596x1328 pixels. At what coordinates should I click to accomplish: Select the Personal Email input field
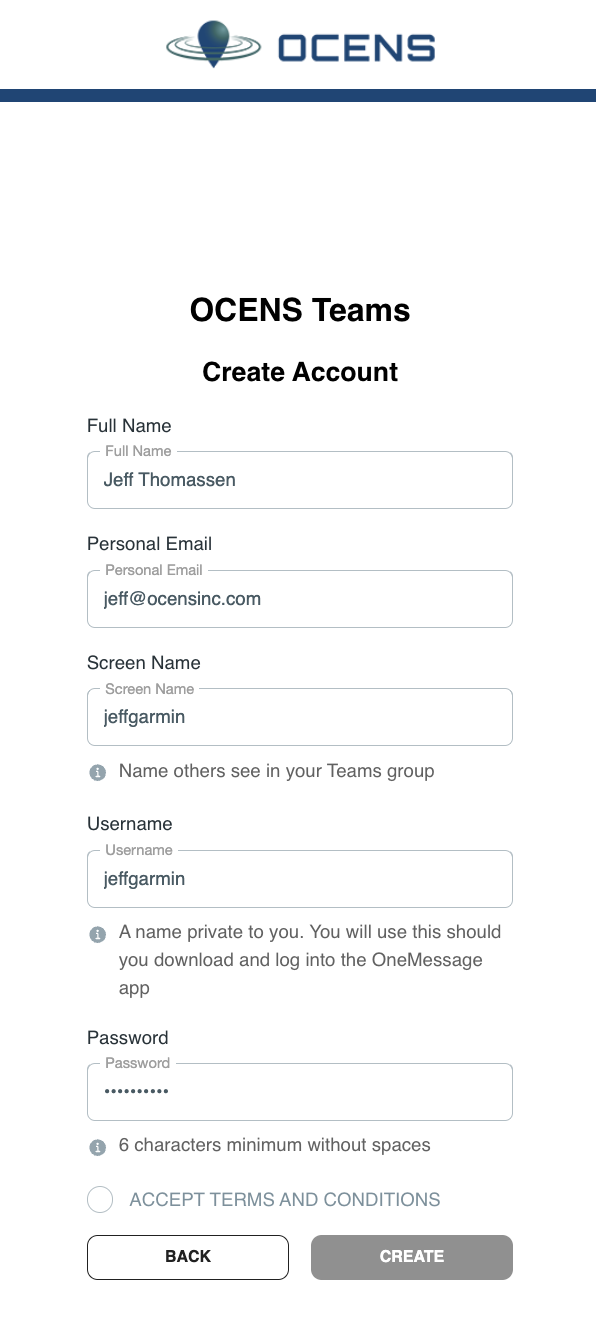[300, 599]
